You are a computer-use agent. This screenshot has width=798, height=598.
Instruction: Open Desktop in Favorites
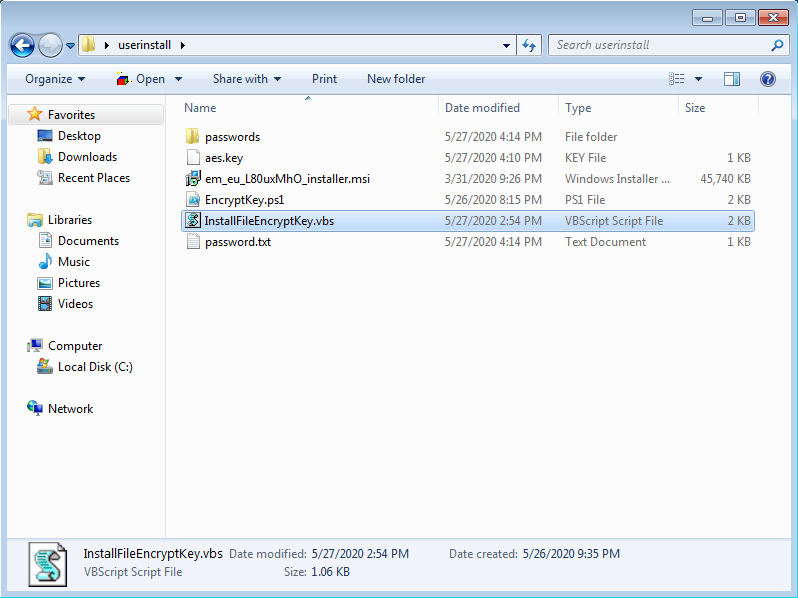(x=79, y=136)
